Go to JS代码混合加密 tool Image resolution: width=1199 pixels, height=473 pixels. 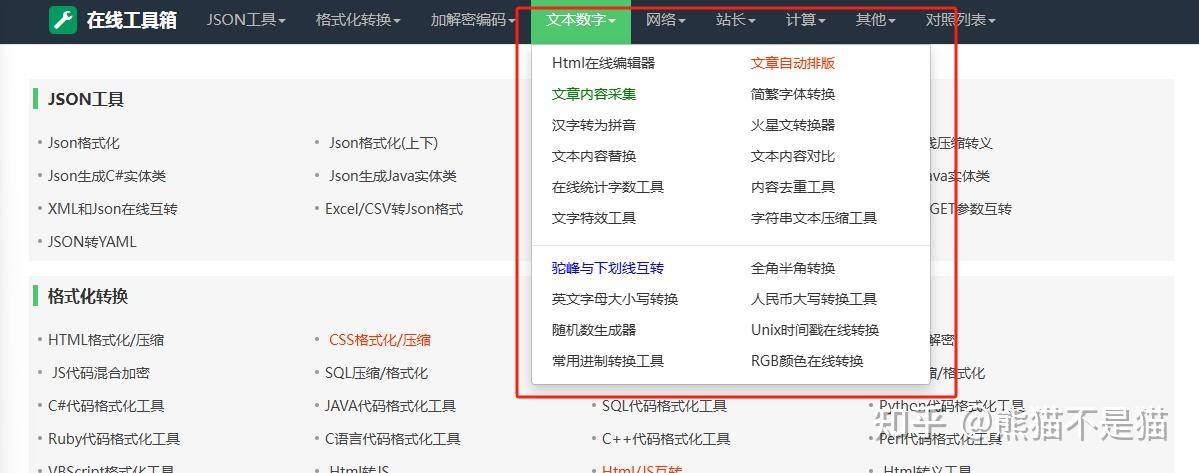coord(101,373)
